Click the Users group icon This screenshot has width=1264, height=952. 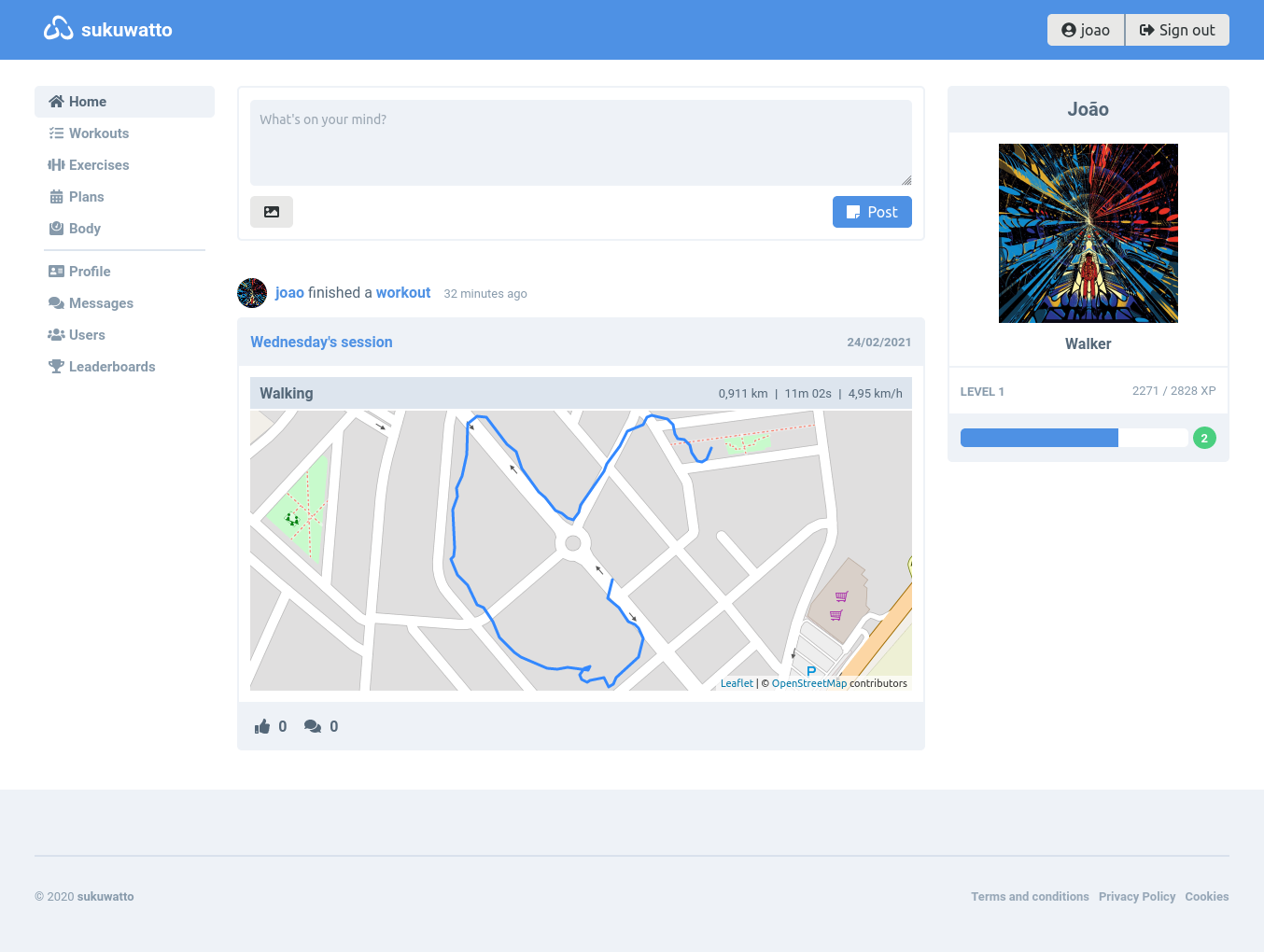pyautogui.click(x=56, y=335)
